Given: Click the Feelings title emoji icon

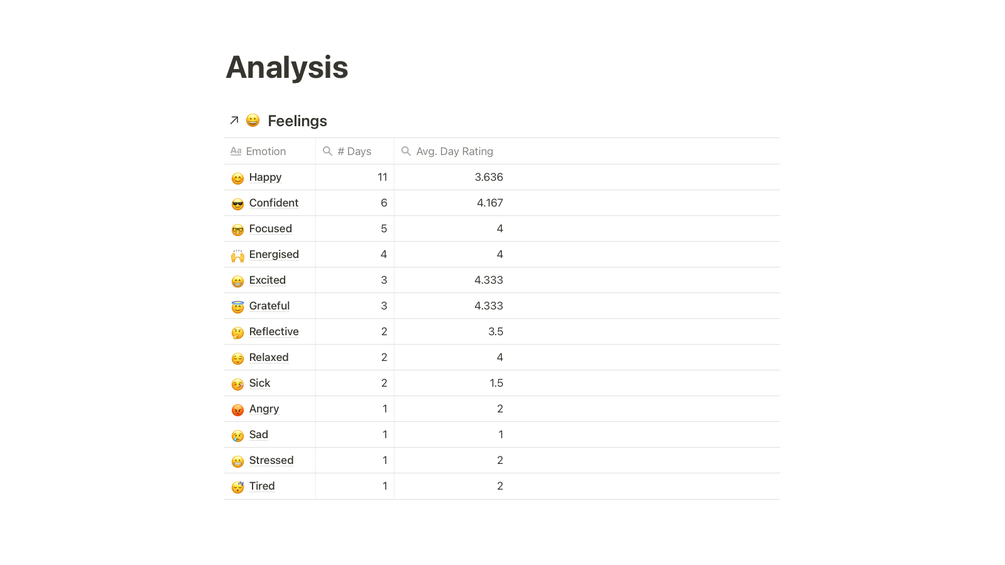Looking at the screenshot, I should tap(253, 120).
